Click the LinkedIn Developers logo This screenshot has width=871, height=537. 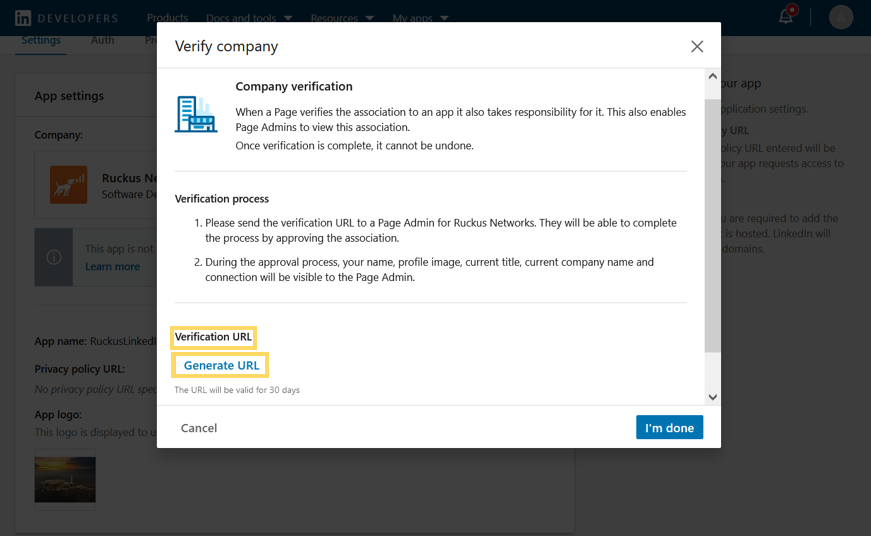pyautogui.click(x=67, y=18)
